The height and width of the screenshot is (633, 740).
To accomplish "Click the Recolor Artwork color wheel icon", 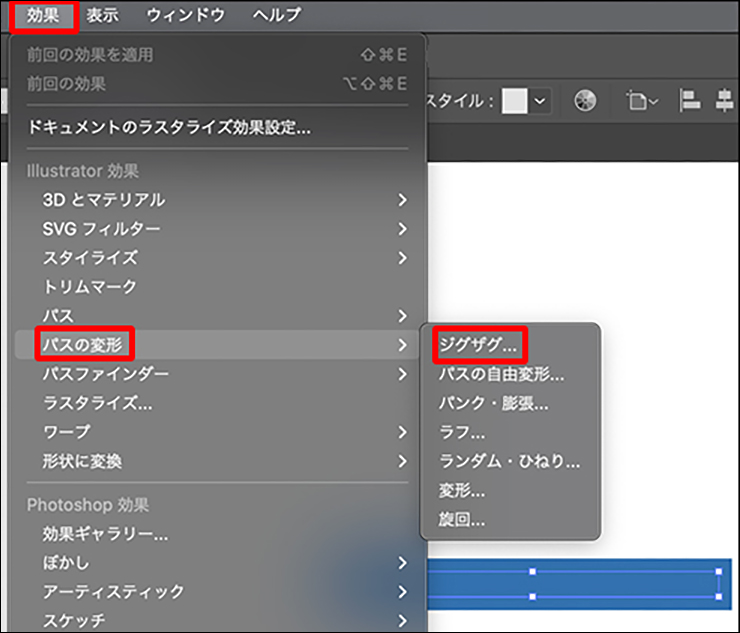I will 586,101.
